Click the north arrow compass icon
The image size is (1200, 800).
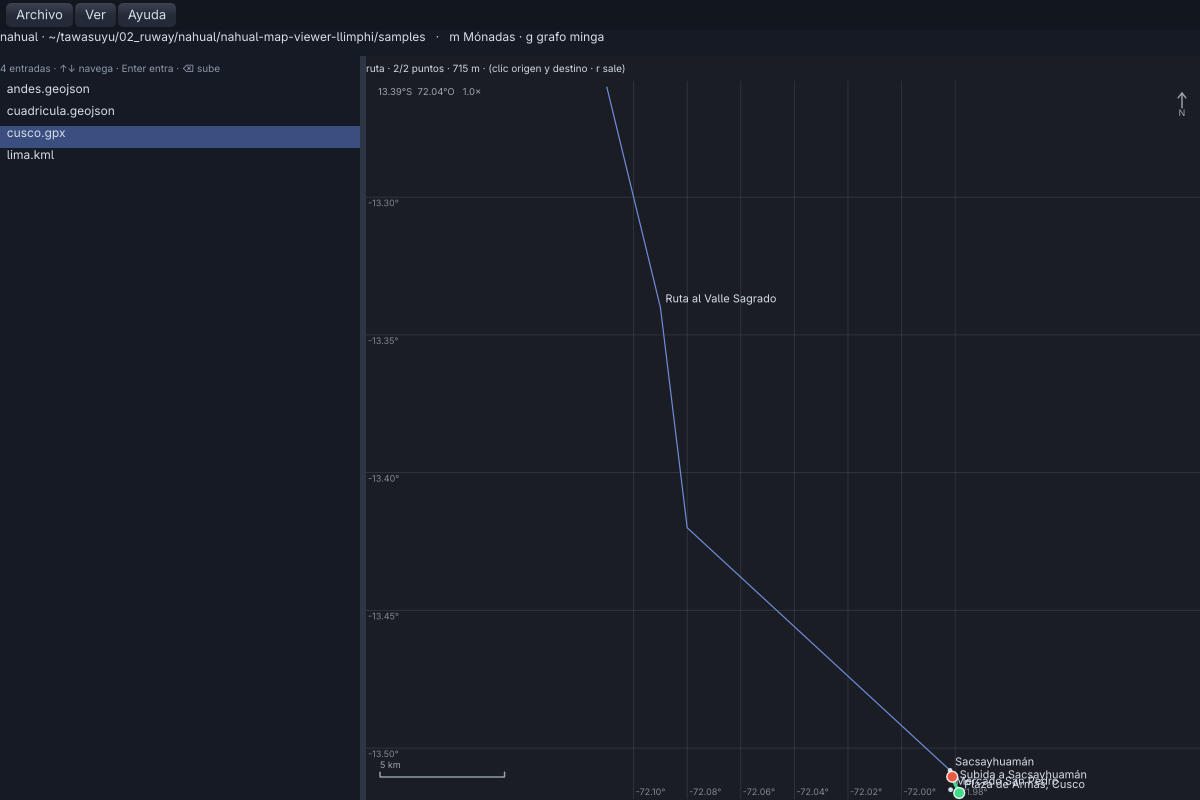pyautogui.click(x=1181, y=104)
